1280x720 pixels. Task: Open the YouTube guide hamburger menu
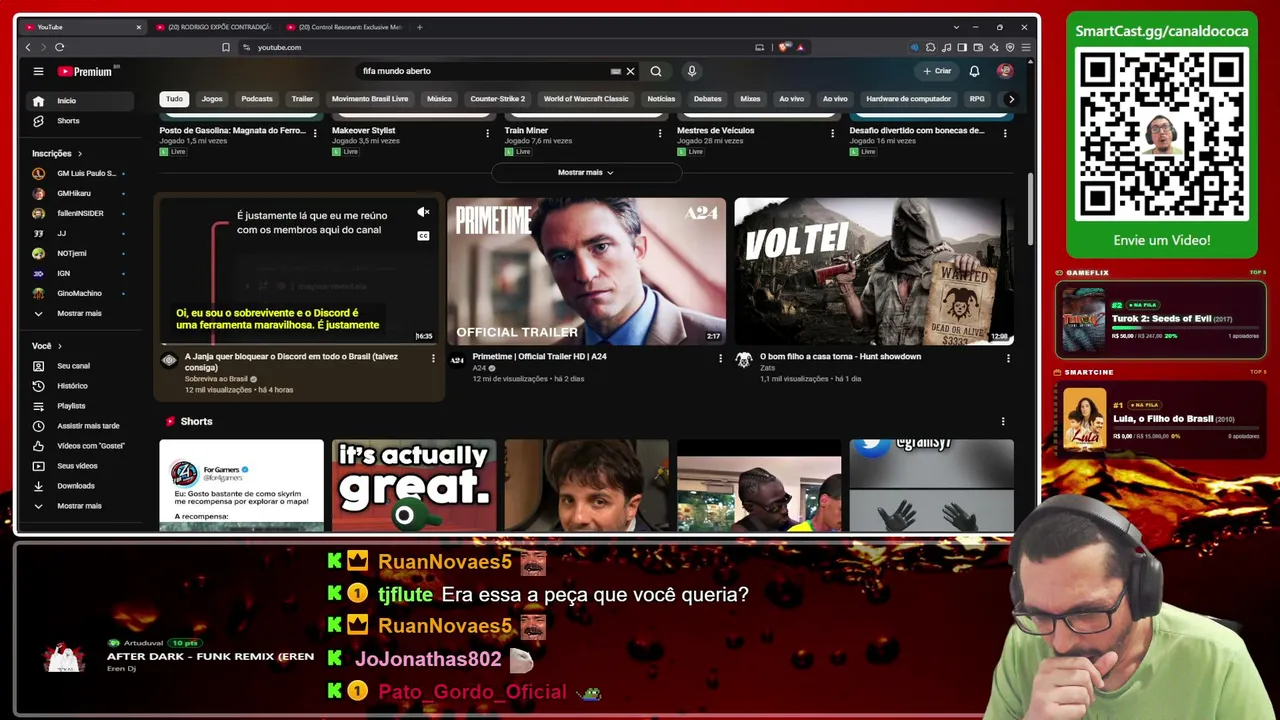(38, 71)
